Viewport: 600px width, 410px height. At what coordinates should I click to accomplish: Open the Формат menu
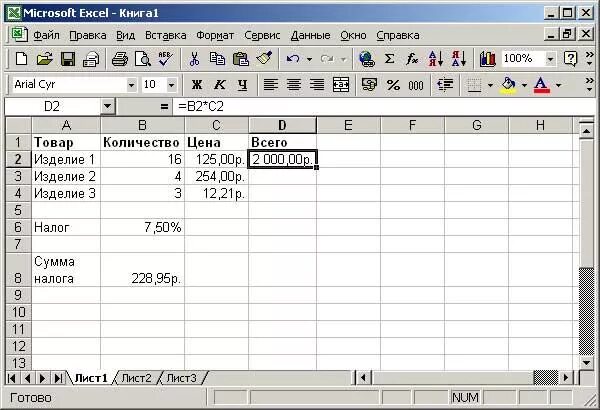tap(215, 35)
